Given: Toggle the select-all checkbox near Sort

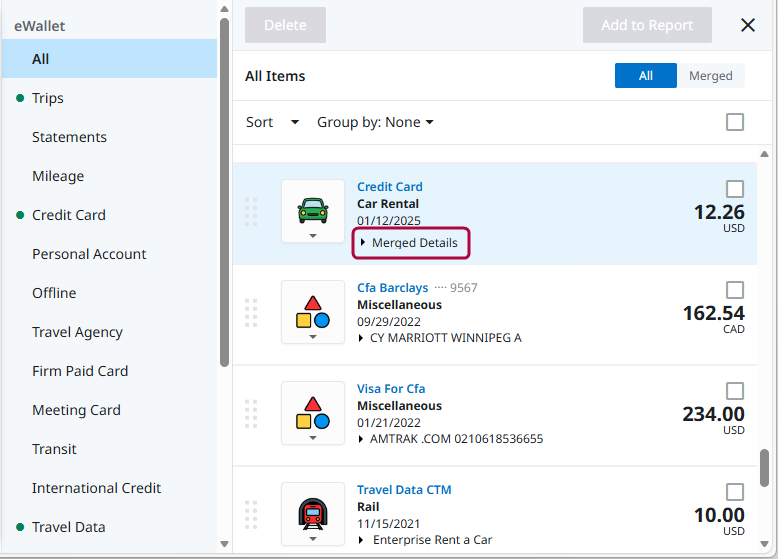Looking at the screenshot, I should coord(735,122).
